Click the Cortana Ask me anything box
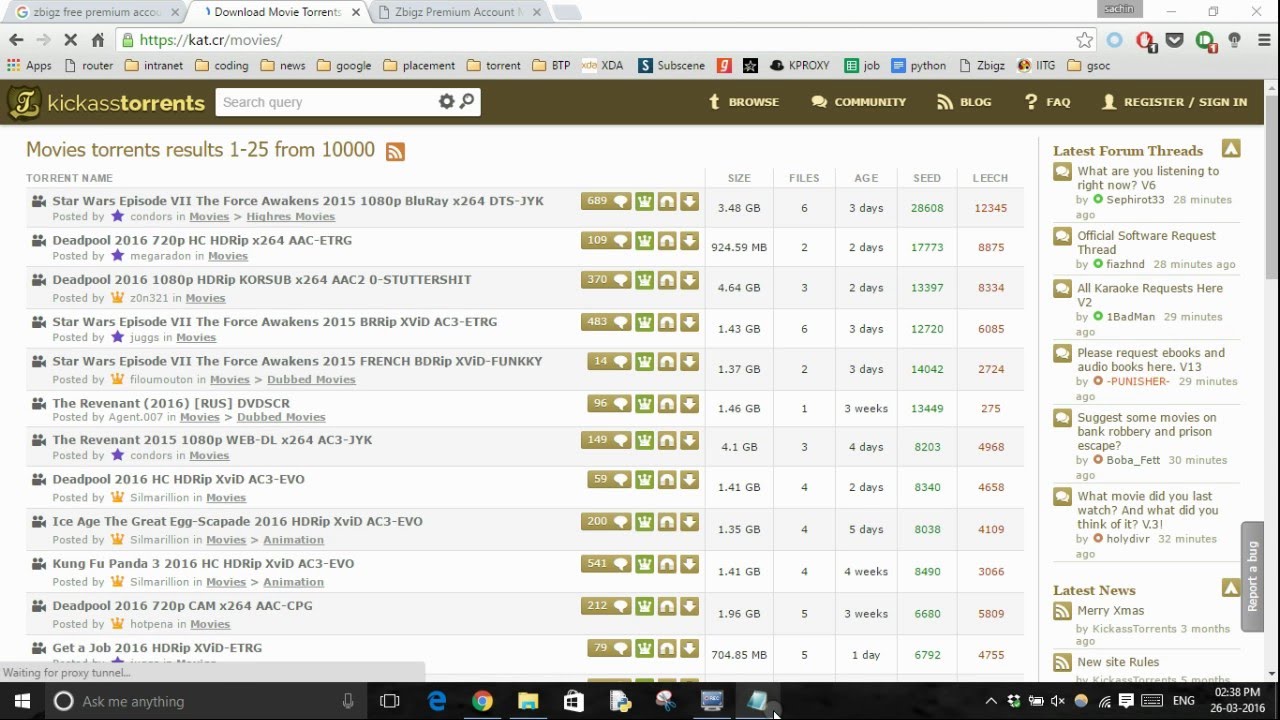This screenshot has width=1280, height=720. coord(206,701)
